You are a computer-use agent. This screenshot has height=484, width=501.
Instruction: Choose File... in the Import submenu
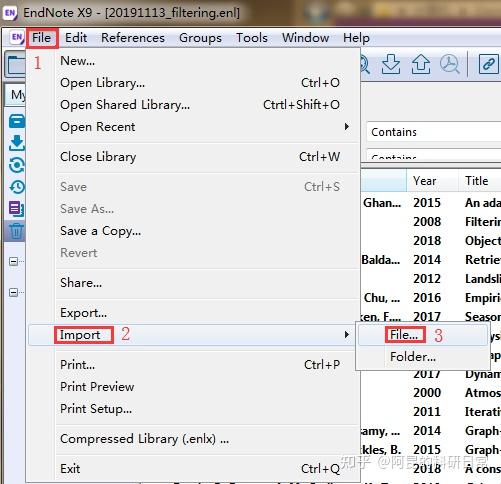coord(404,335)
